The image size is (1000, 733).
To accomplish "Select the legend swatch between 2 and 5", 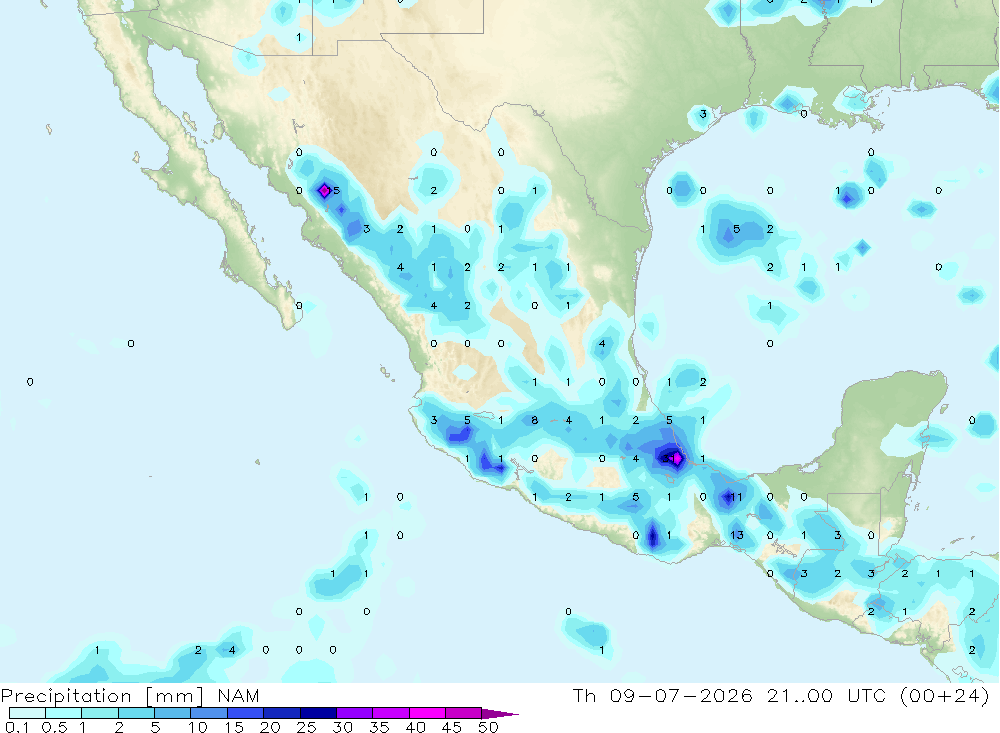I will click(x=136, y=713).
